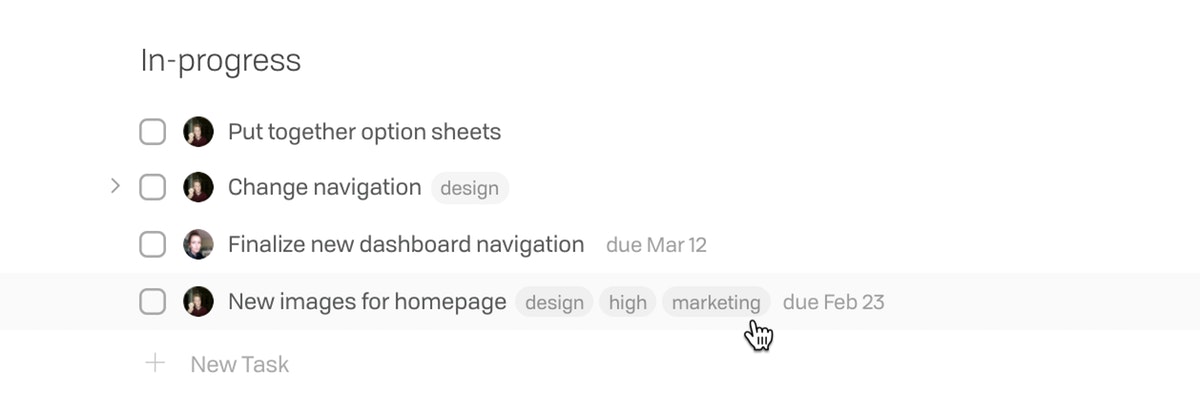1200x416 pixels.
Task: Click avatar on Put together option sheets
Action: click(198, 131)
